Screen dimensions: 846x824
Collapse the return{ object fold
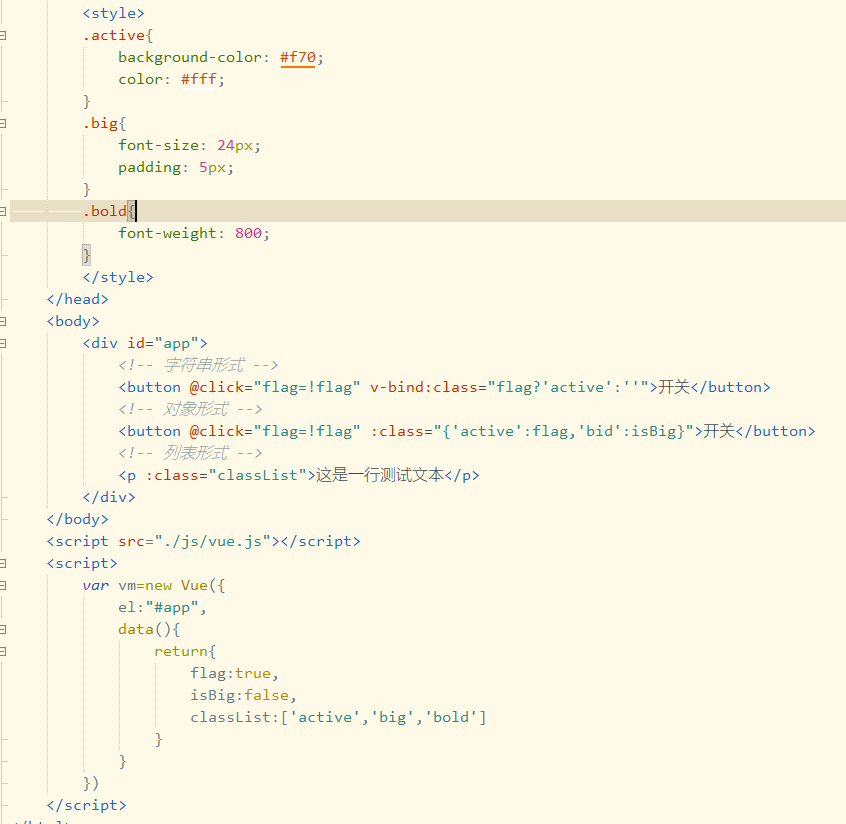[3, 651]
